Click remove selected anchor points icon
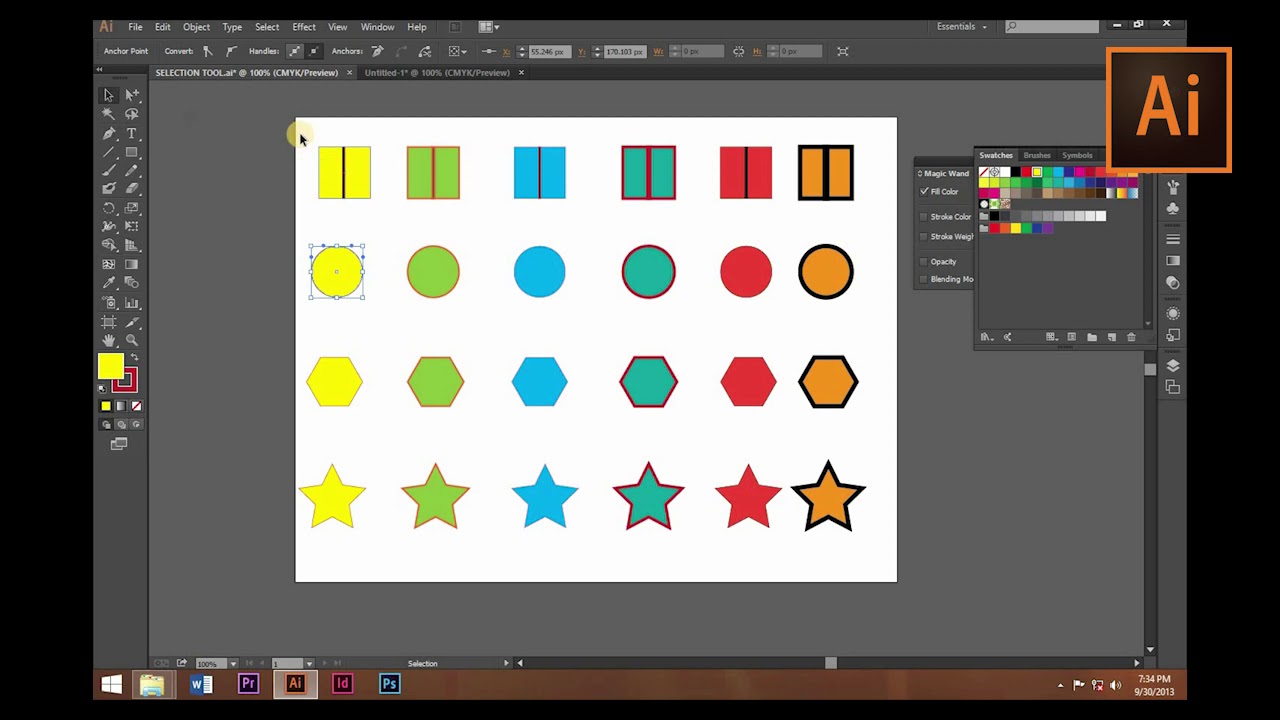1280x720 pixels. point(378,51)
